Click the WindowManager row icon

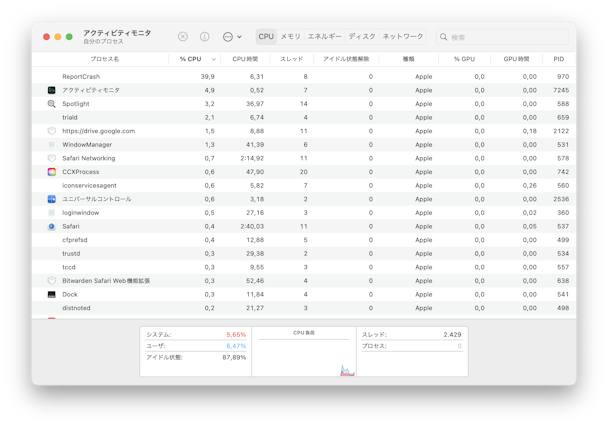(x=51, y=145)
